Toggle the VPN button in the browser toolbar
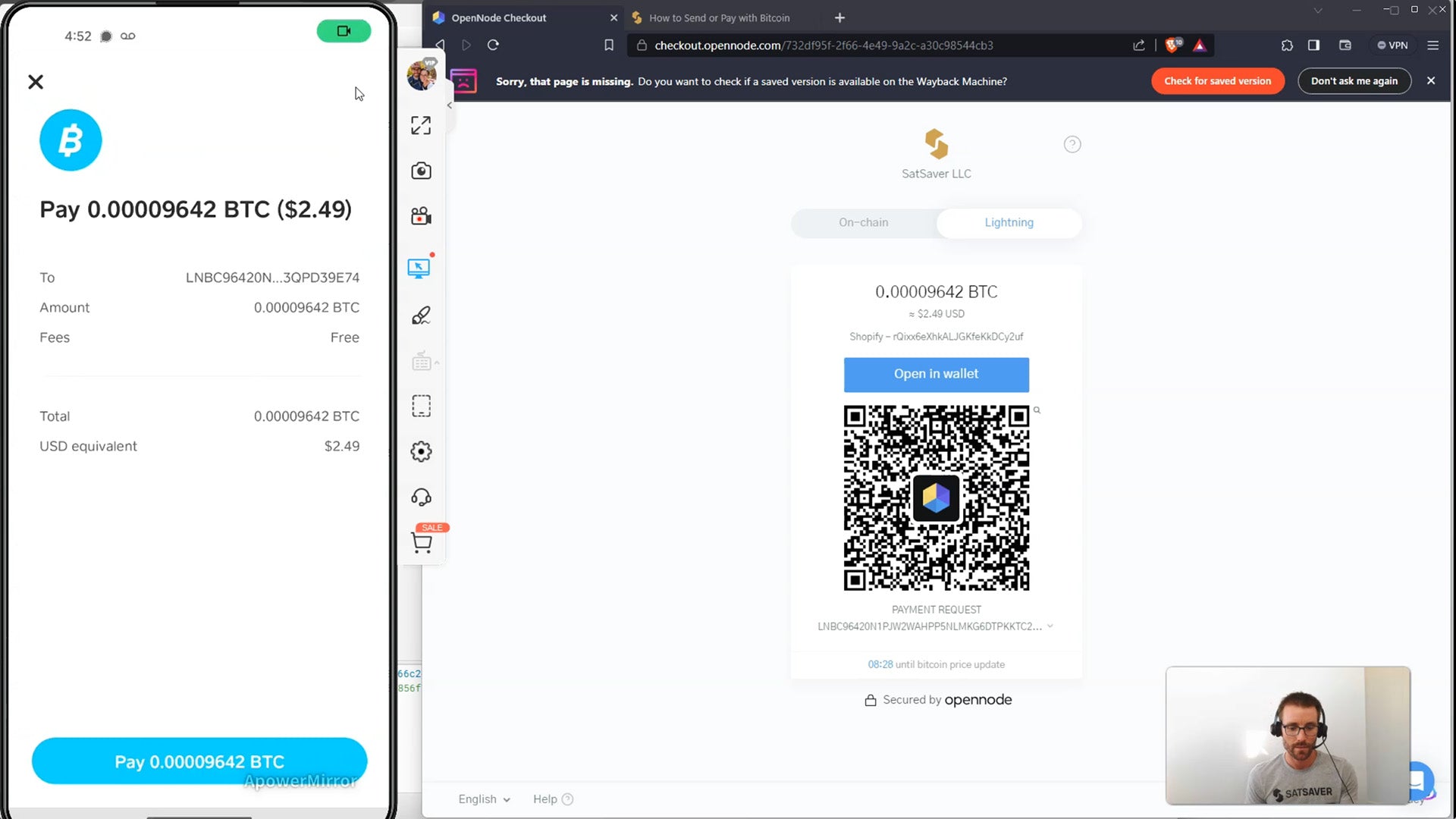Image resolution: width=1456 pixels, height=819 pixels. pyautogui.click(x=1392, y=45)
